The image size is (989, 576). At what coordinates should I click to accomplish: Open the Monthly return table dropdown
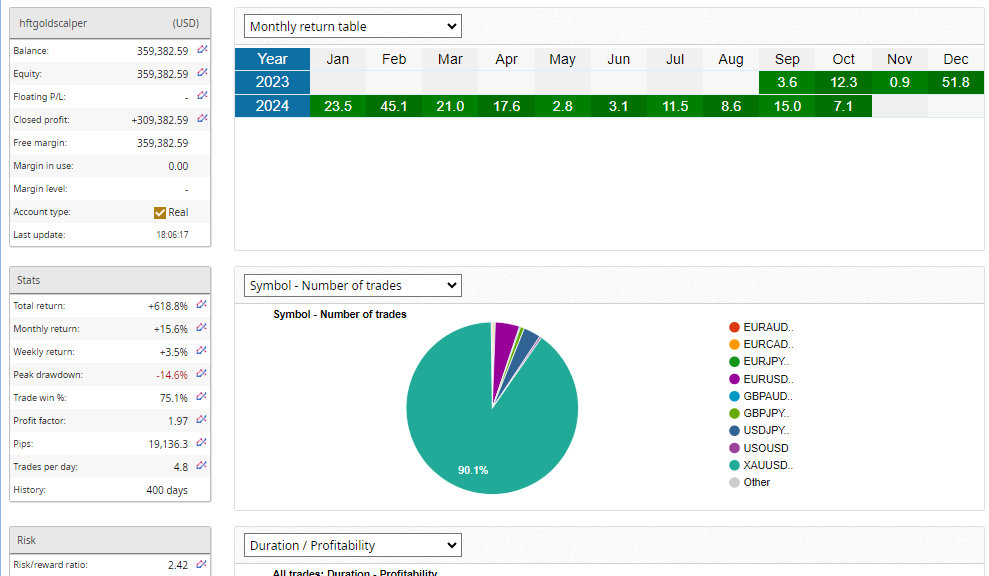(352, 26)
